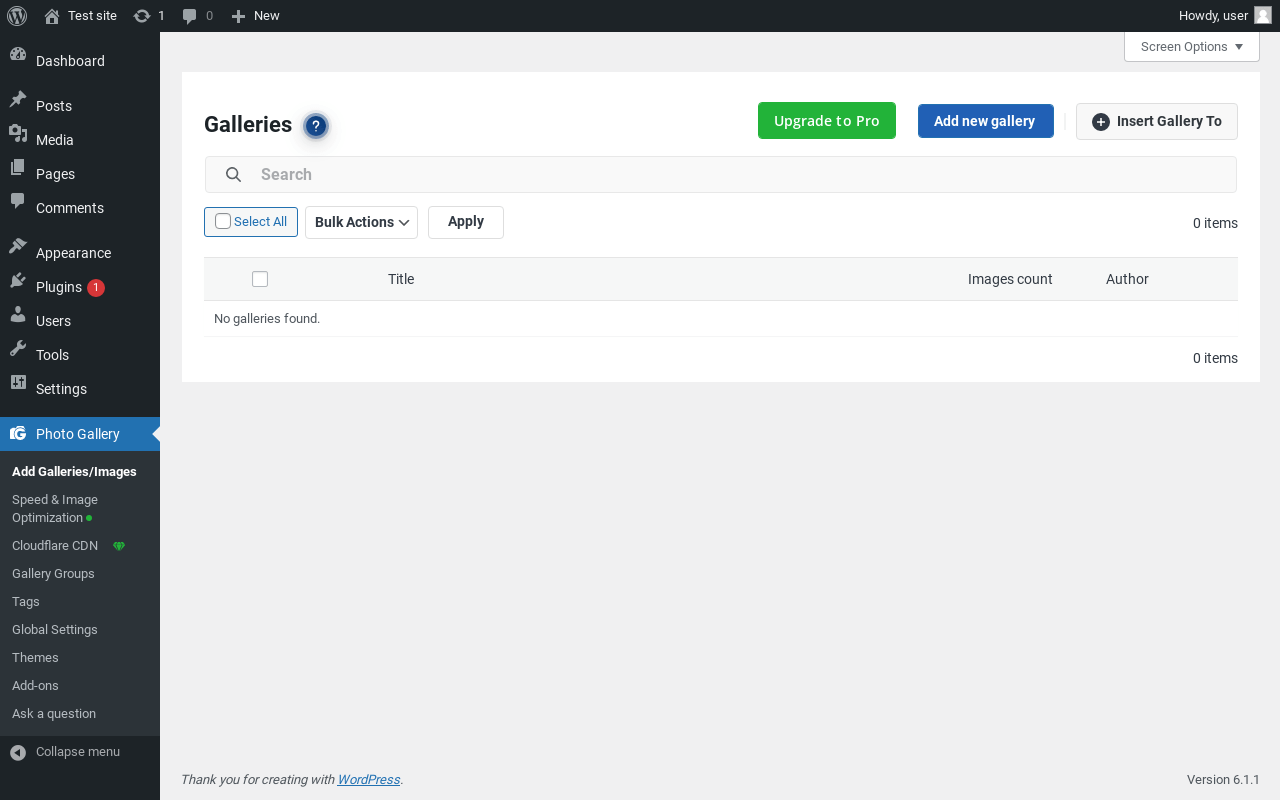Click the Apply button
This screenshot has width=1280, height=800.
click(x=466, y=222)
